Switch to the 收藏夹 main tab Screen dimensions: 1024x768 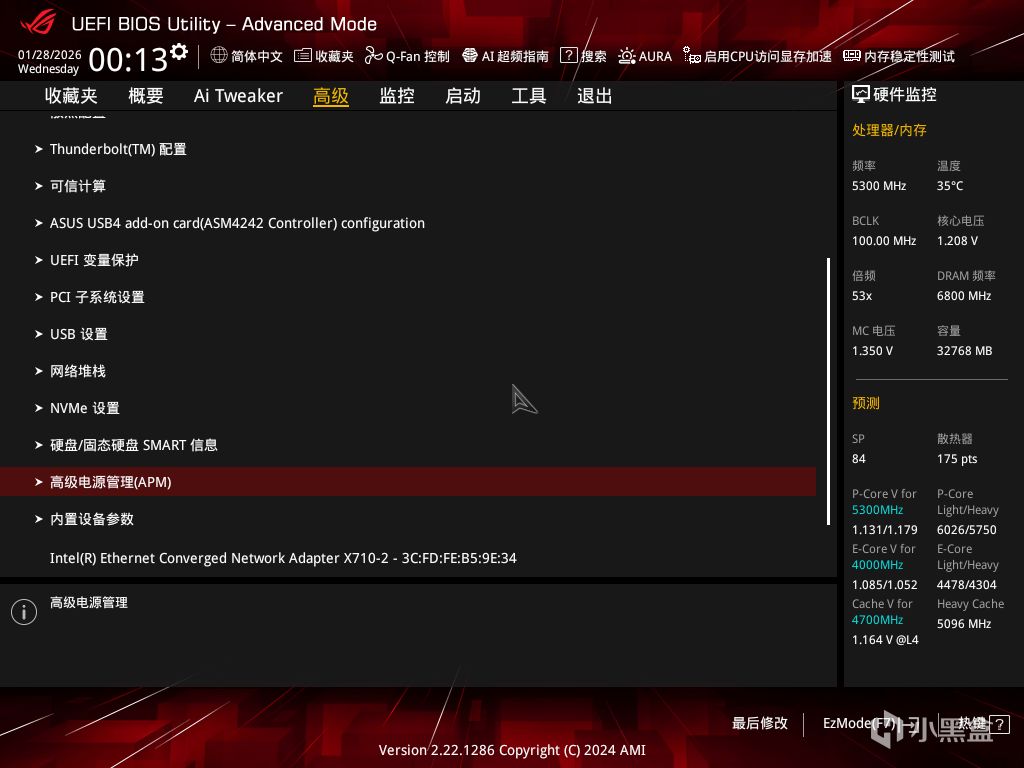point(71,96)
